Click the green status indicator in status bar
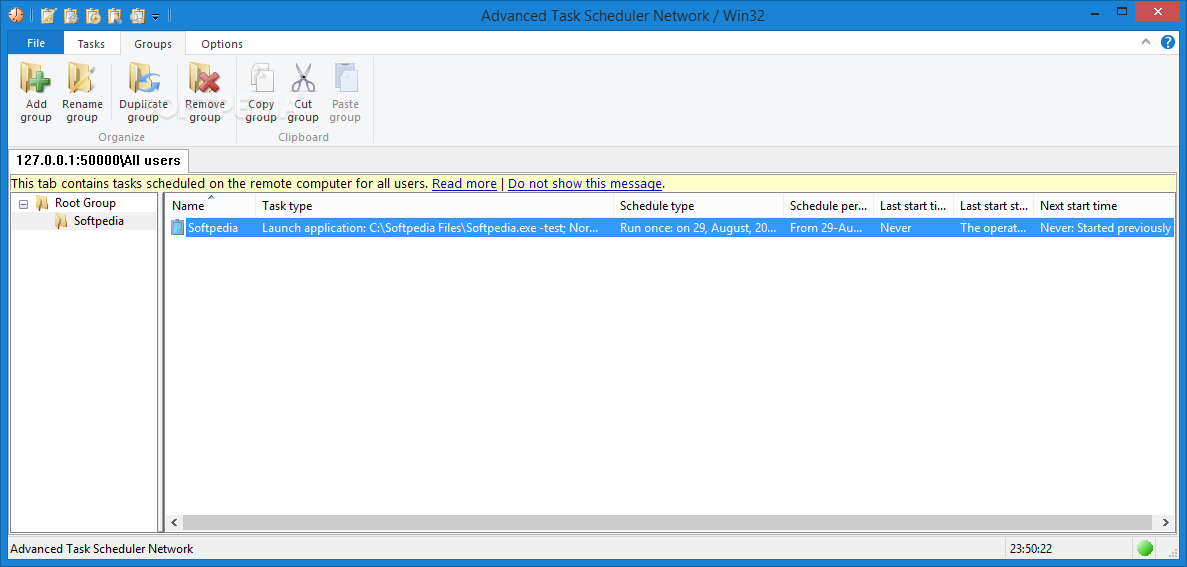Viewport: 1187px width, 567px height. point(1145,547)
